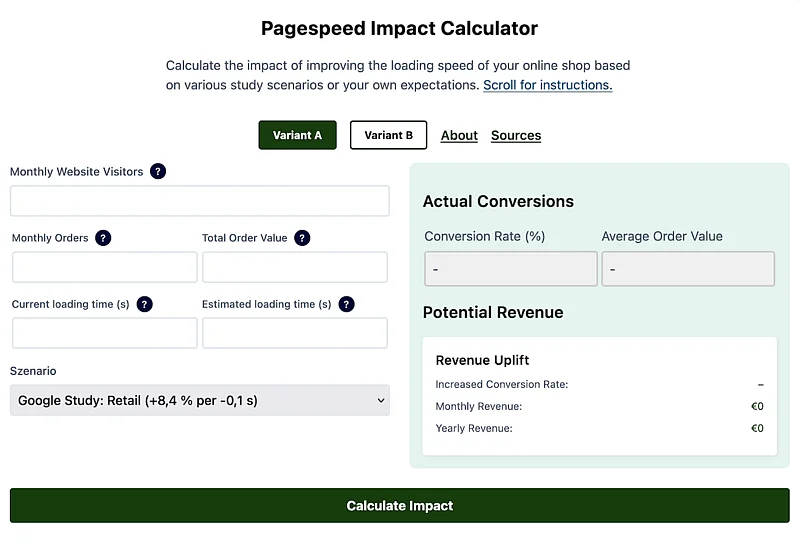
Task: Select the Total Order Value input field
Action: [x=295, y=267]
